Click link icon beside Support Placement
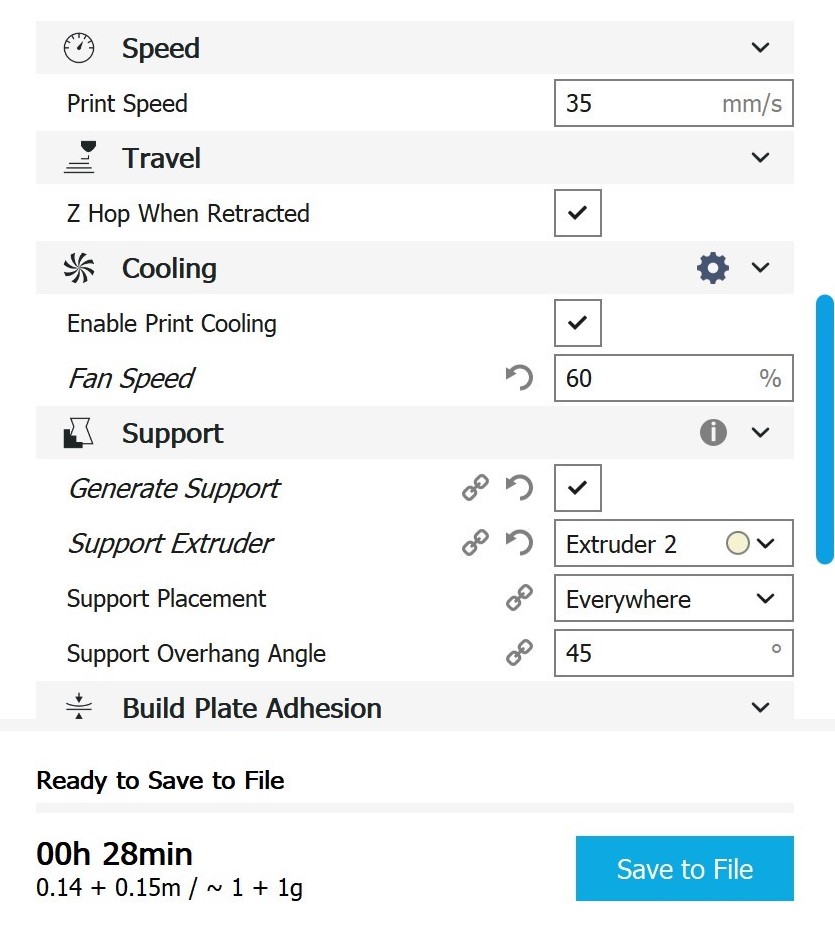Image resolution: width=835 pixels, height=931 pixels. click(518, 599)
